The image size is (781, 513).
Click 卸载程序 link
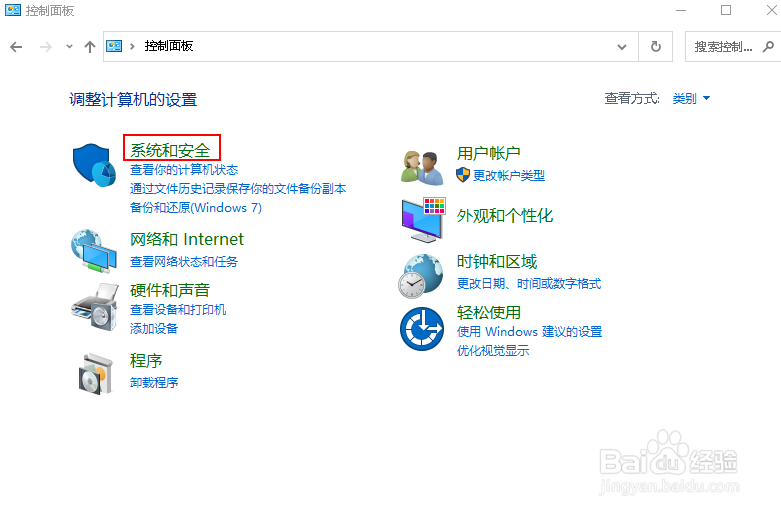pos(154,382)
